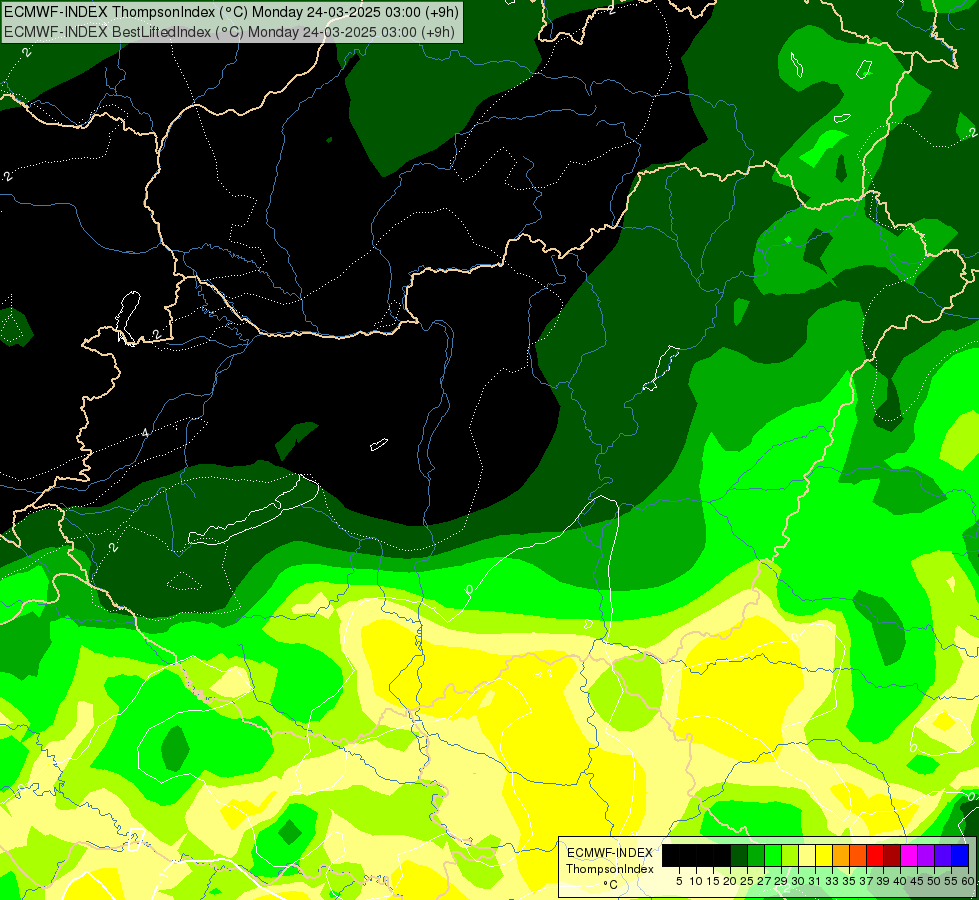Screen dimensions: 979x900
Task: Click the legend tick value 50
Action: coord(935,881)
